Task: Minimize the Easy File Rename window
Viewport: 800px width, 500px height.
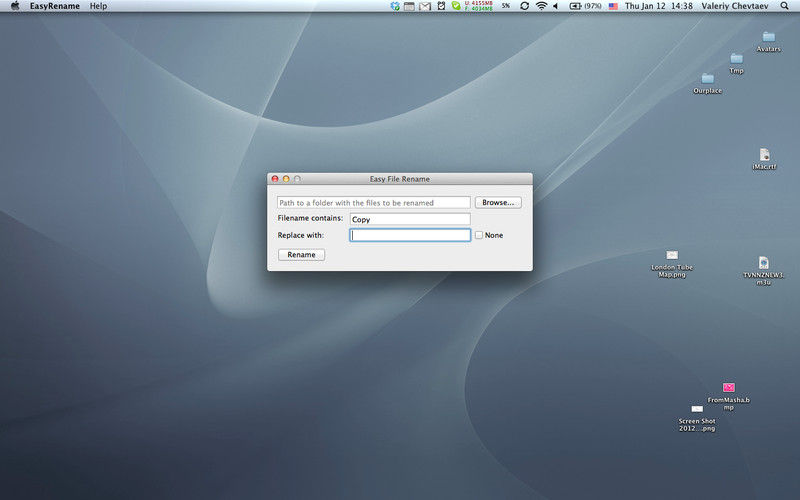Action: pos(286,179)
